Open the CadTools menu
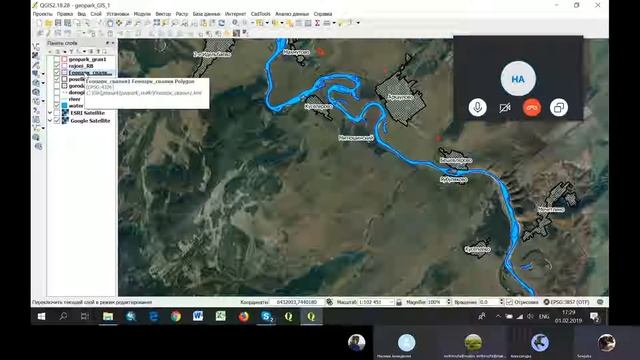640x360 pixels. 260,14
